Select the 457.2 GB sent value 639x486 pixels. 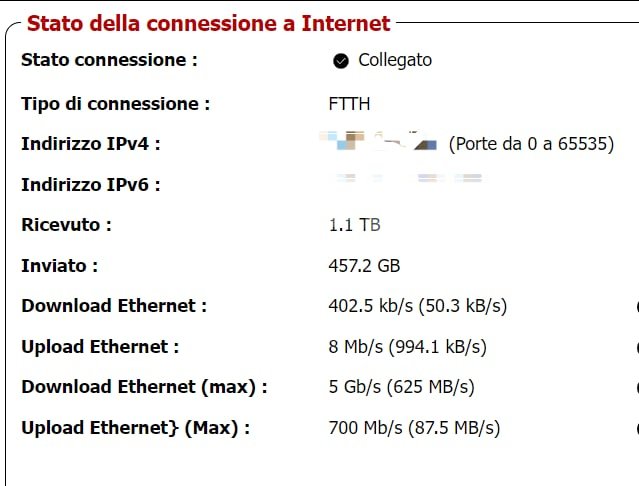pos(364,266)
